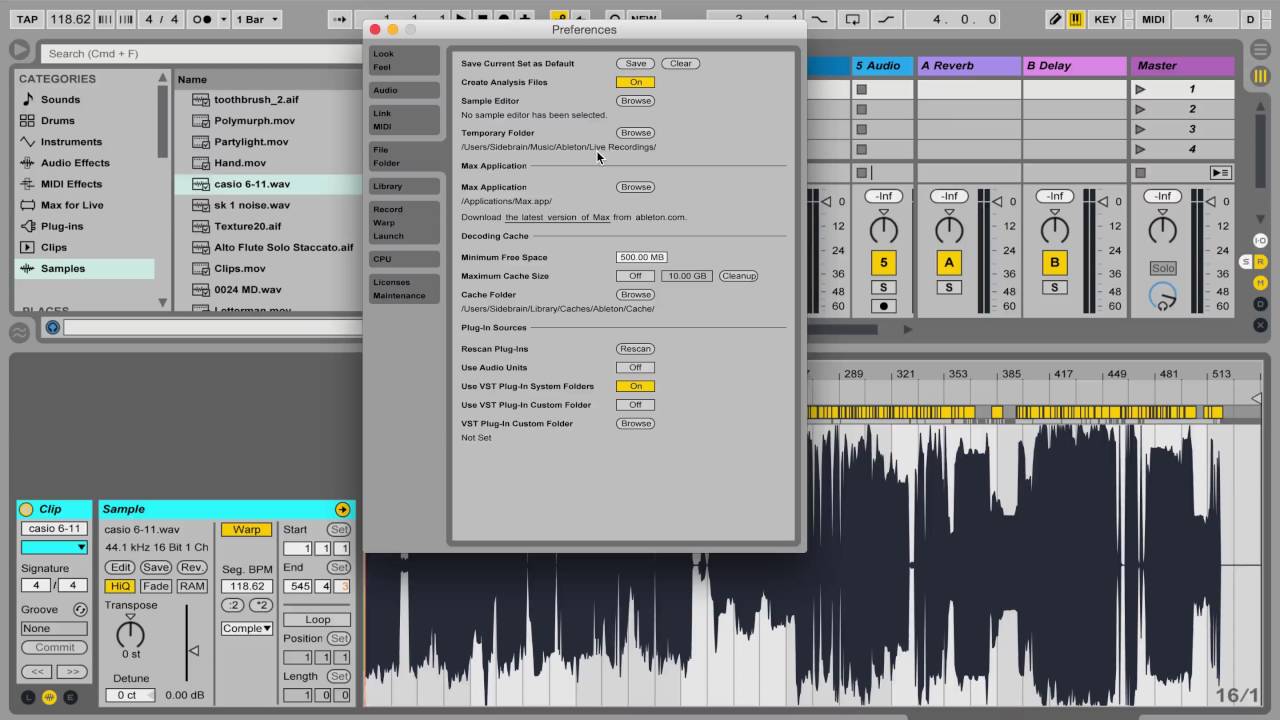The width and height of the screenshot is (1280, 720).
Task: Toggle the RAM mode button
Action: coord(192,586)
